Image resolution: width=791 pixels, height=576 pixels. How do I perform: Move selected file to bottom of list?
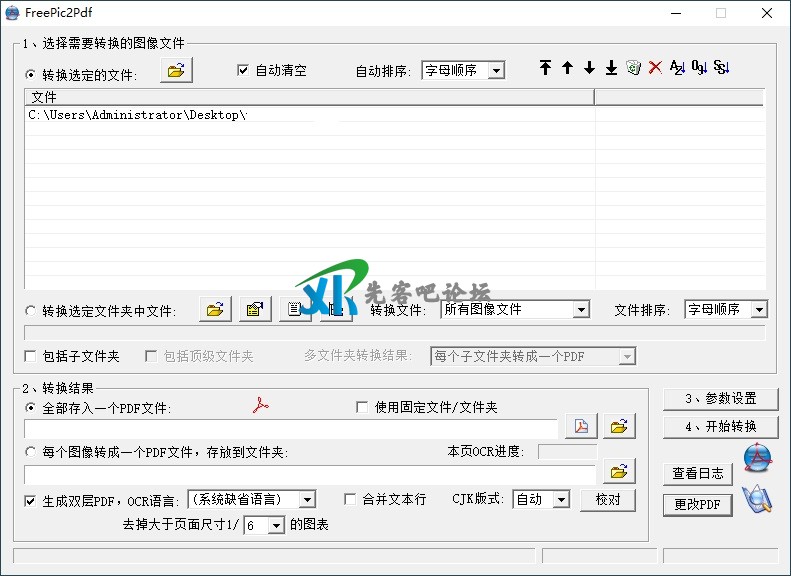click(x=611, y=68)
